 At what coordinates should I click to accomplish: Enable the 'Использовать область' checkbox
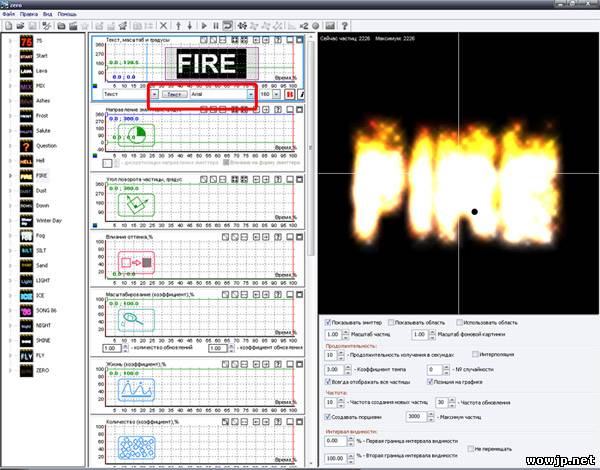[459, 324]
